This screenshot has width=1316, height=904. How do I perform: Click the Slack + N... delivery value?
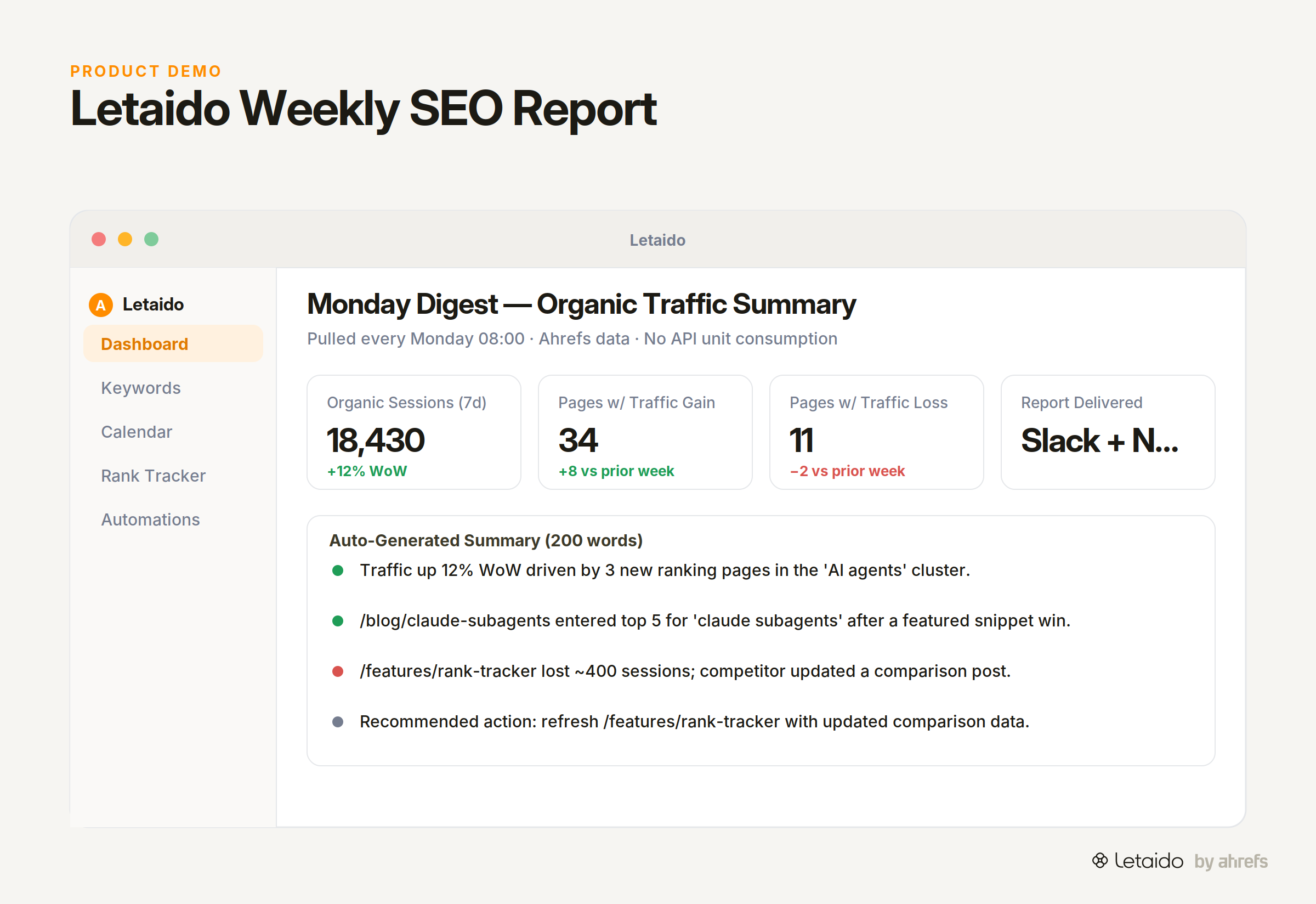[x=1100, y=440]
